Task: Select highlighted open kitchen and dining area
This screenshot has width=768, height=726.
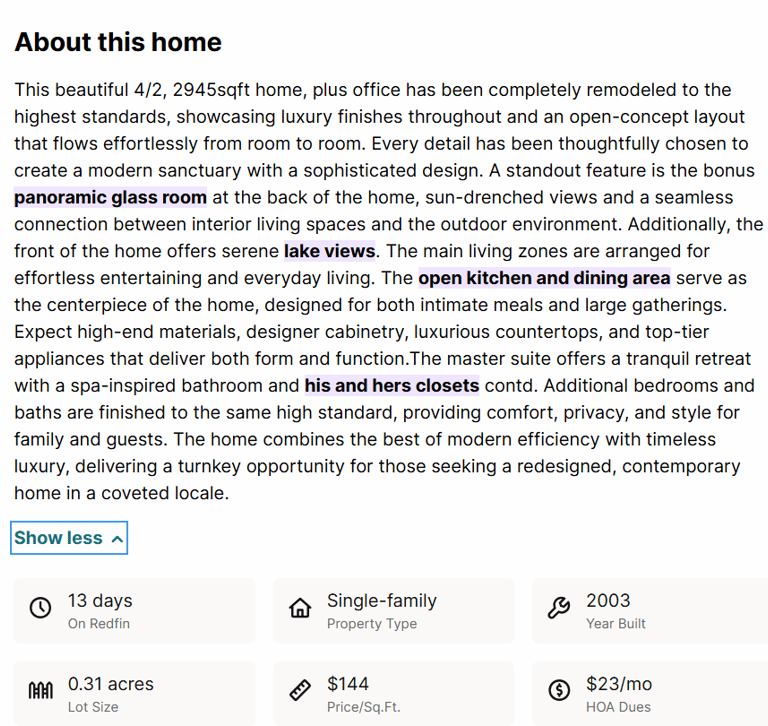Action: pyautogui.click(x=544, y=278)
